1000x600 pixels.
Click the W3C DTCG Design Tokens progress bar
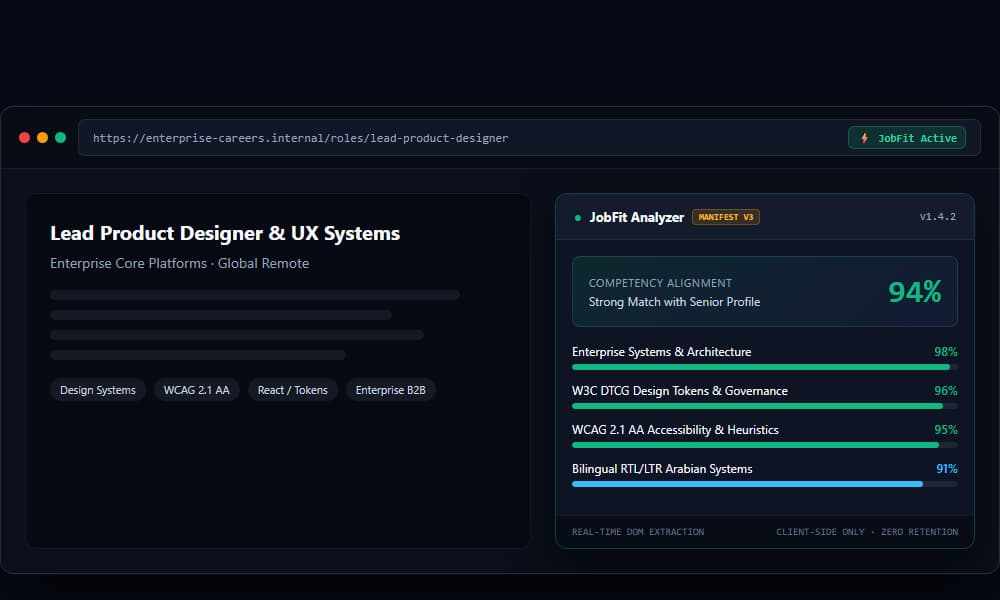pos(765,406)
